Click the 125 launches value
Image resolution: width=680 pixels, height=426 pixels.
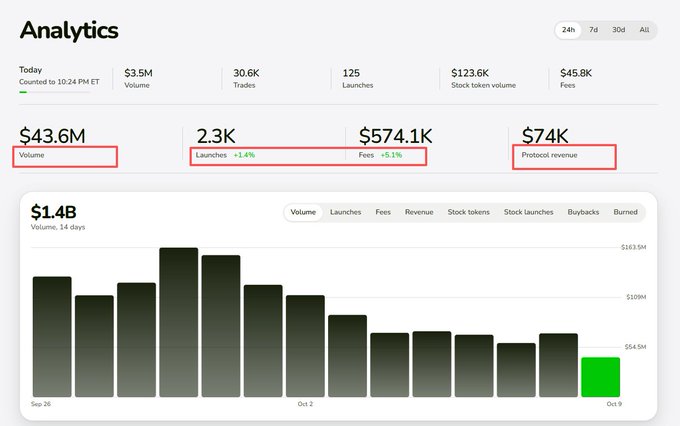click(351, 73)
